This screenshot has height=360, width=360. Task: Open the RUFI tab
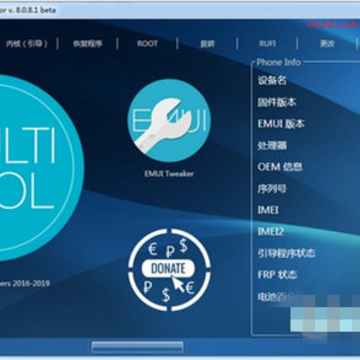tap(267, 44)
